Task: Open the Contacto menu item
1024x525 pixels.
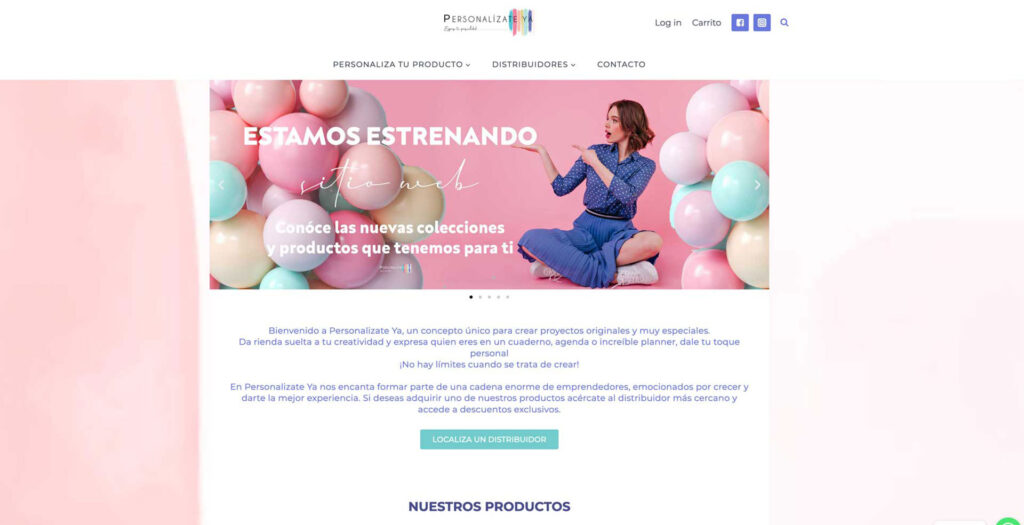Action: [x=621, y=65]
